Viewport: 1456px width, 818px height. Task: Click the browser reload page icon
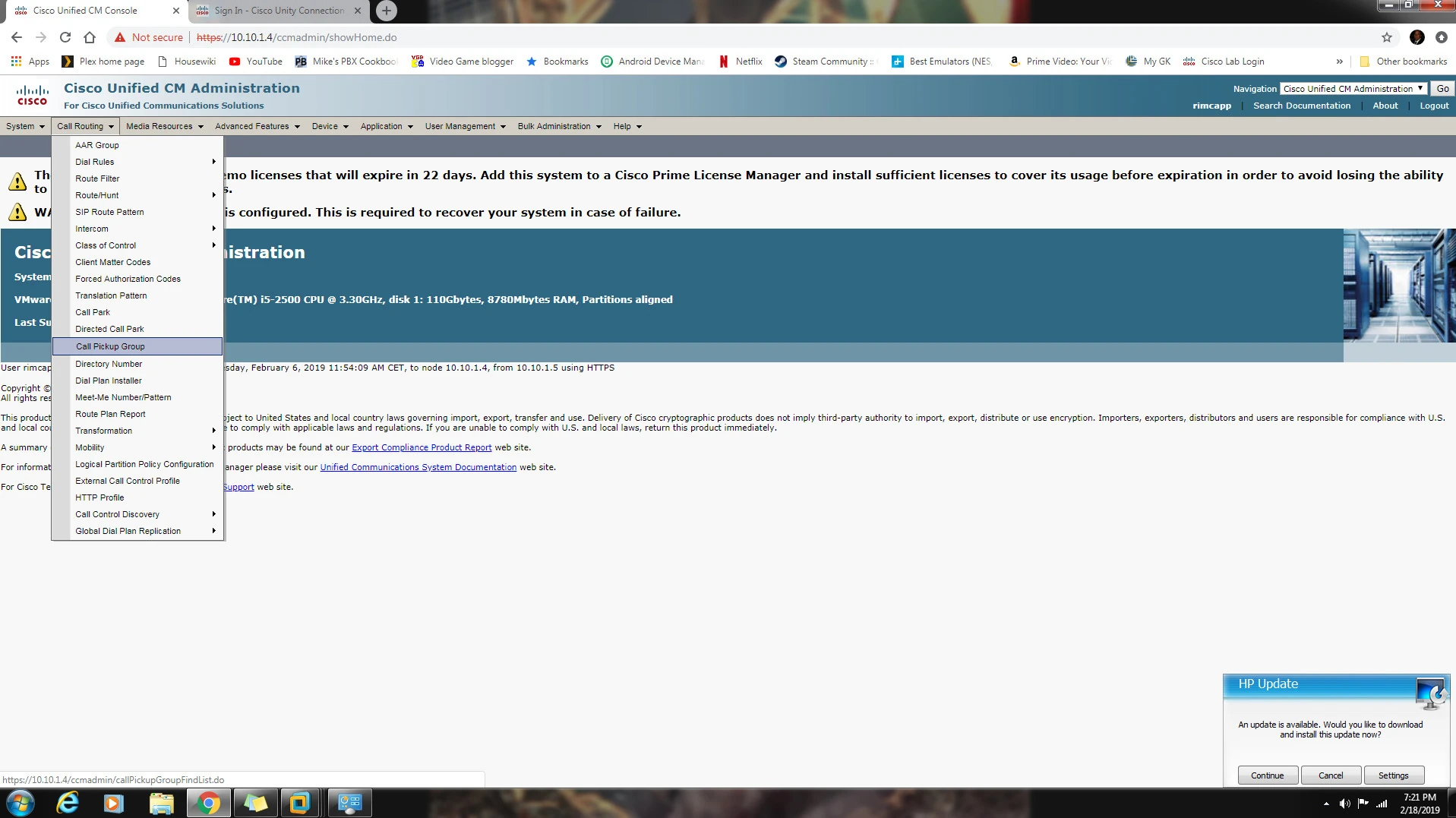coord(65,37)
